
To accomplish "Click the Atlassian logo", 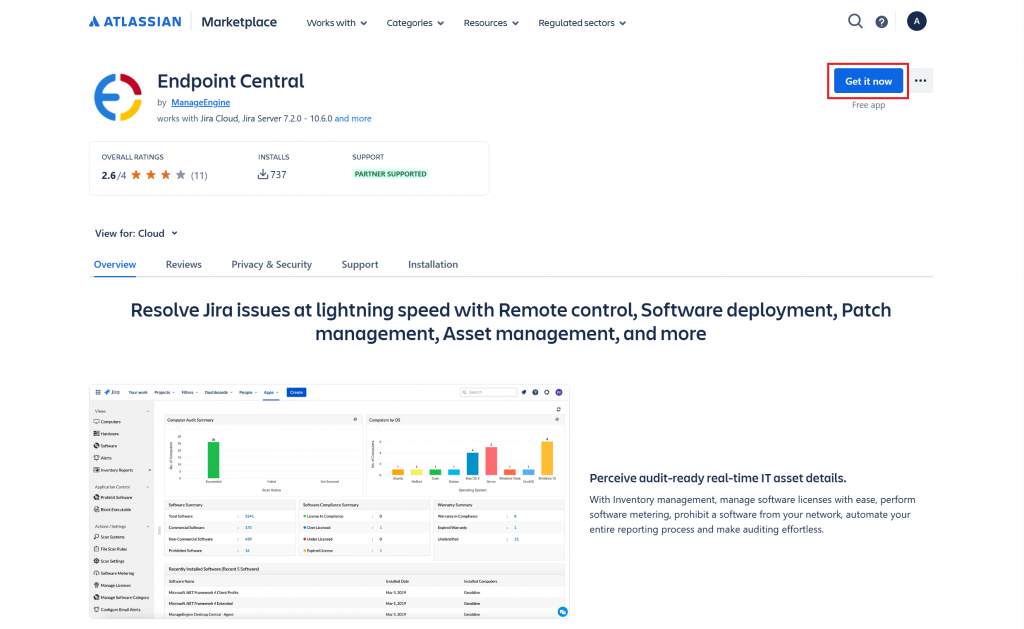I will 135,22.
